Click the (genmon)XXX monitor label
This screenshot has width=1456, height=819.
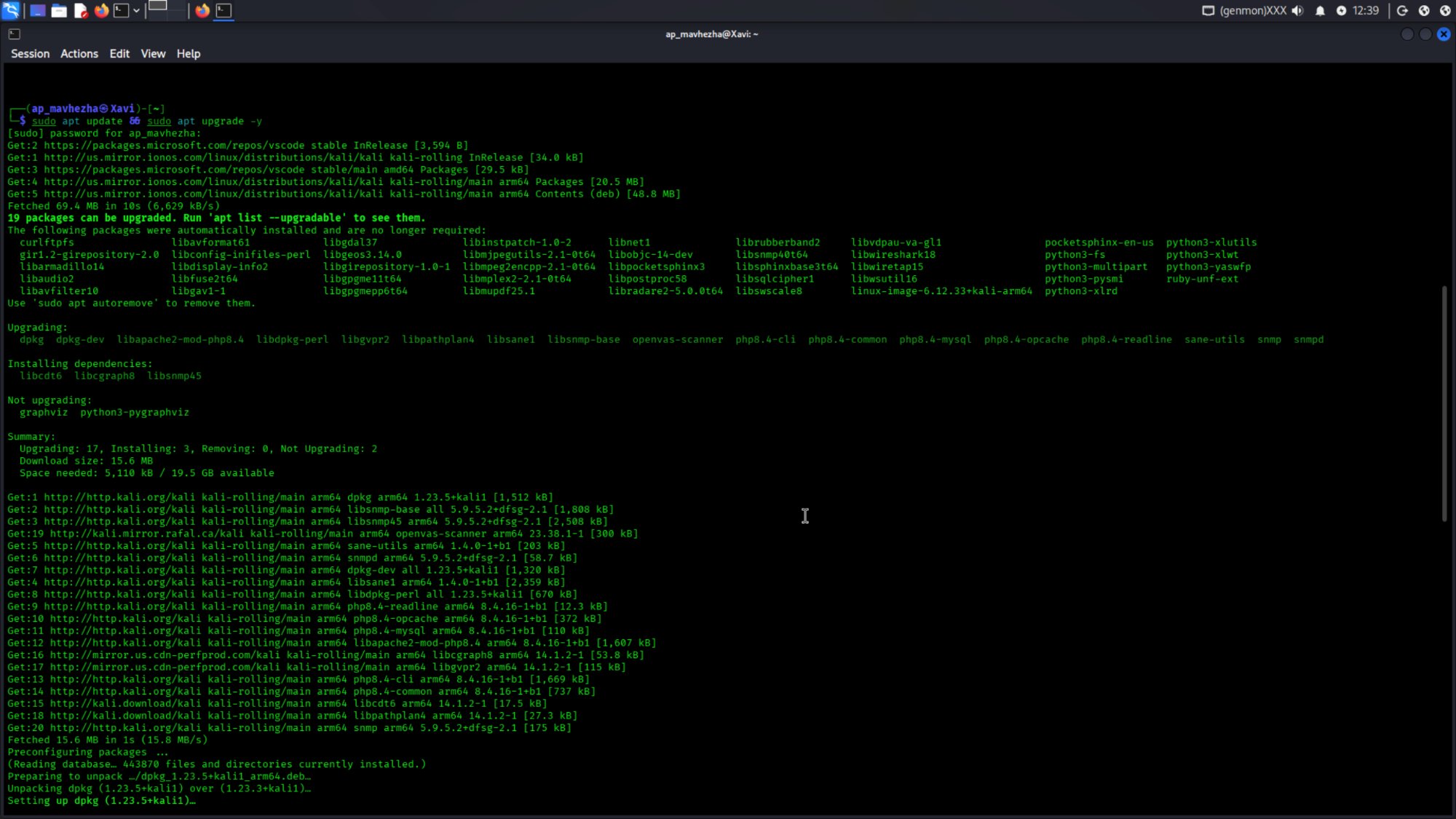click(1253, 10)
